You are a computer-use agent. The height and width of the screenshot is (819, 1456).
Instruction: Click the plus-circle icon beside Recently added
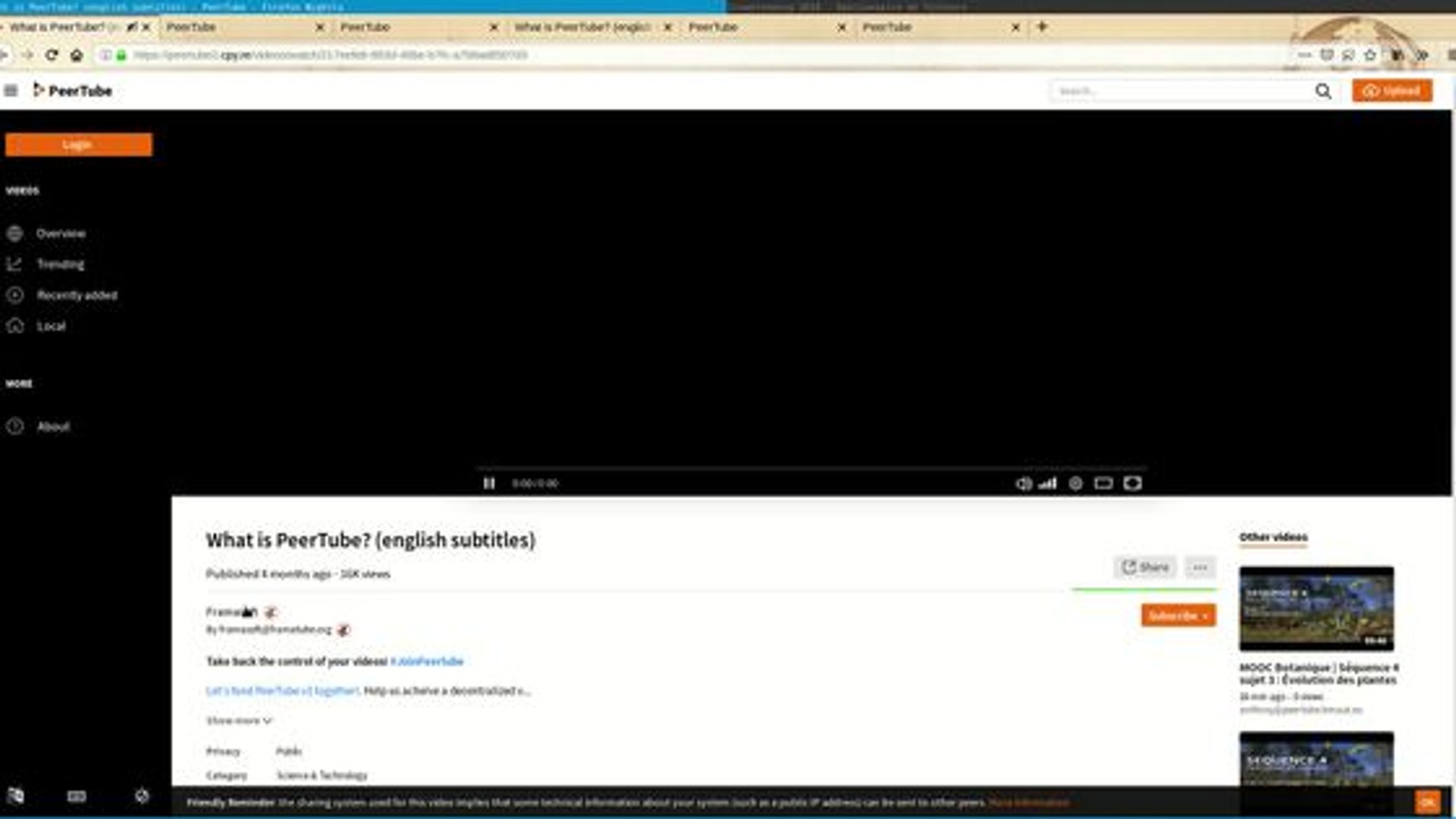tap(14, 295)
